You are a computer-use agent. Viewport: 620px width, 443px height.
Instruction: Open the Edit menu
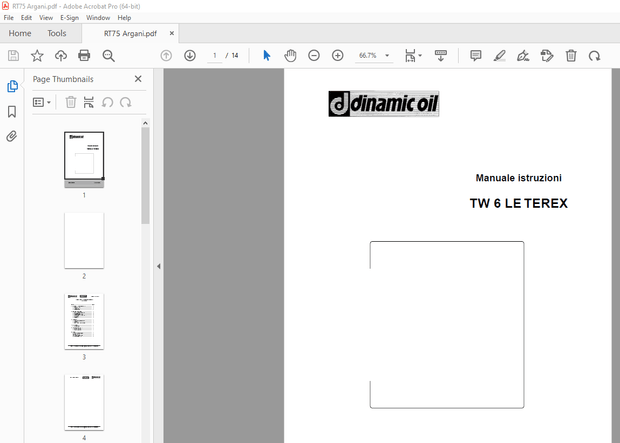[26, 18]
